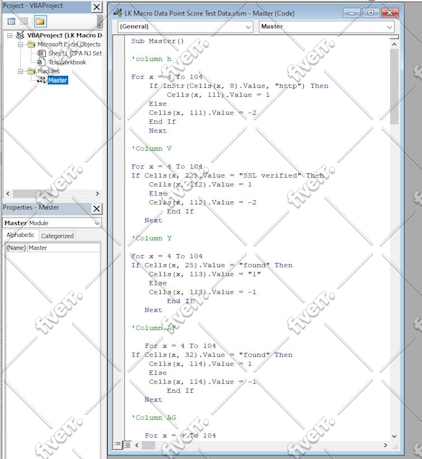Click Full Module View icon
Image resolution: width=422 pixels, height=459 pixels.
[127, 445]
